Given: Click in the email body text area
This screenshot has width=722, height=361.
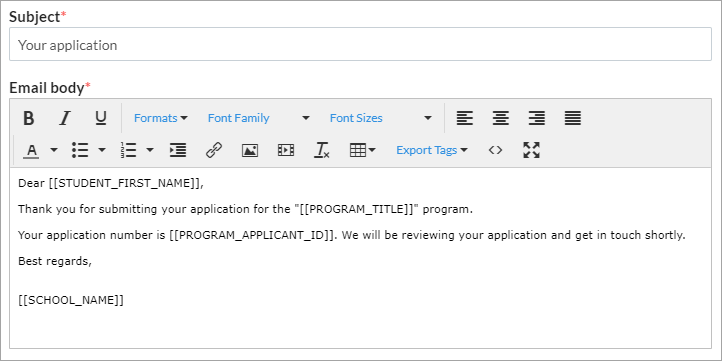Looking at the screenshot, I should point(361,258).
